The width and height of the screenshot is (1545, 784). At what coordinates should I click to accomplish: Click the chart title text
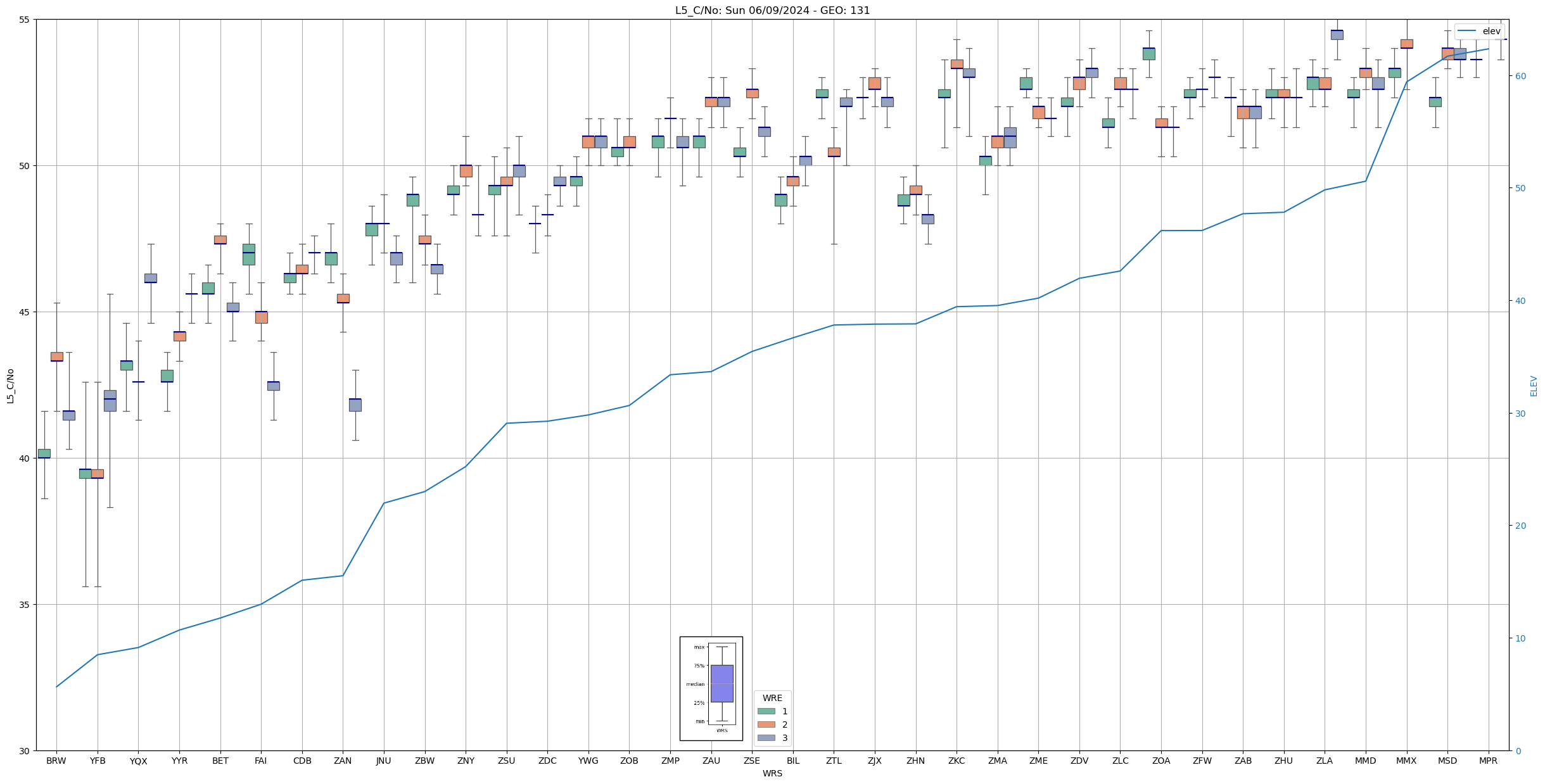(x=772, y=10)
